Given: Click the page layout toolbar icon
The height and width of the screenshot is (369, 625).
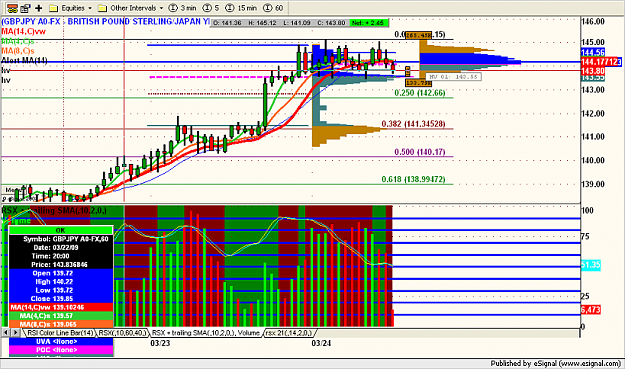Looking at the screenshot, I should tap(25, 8).
